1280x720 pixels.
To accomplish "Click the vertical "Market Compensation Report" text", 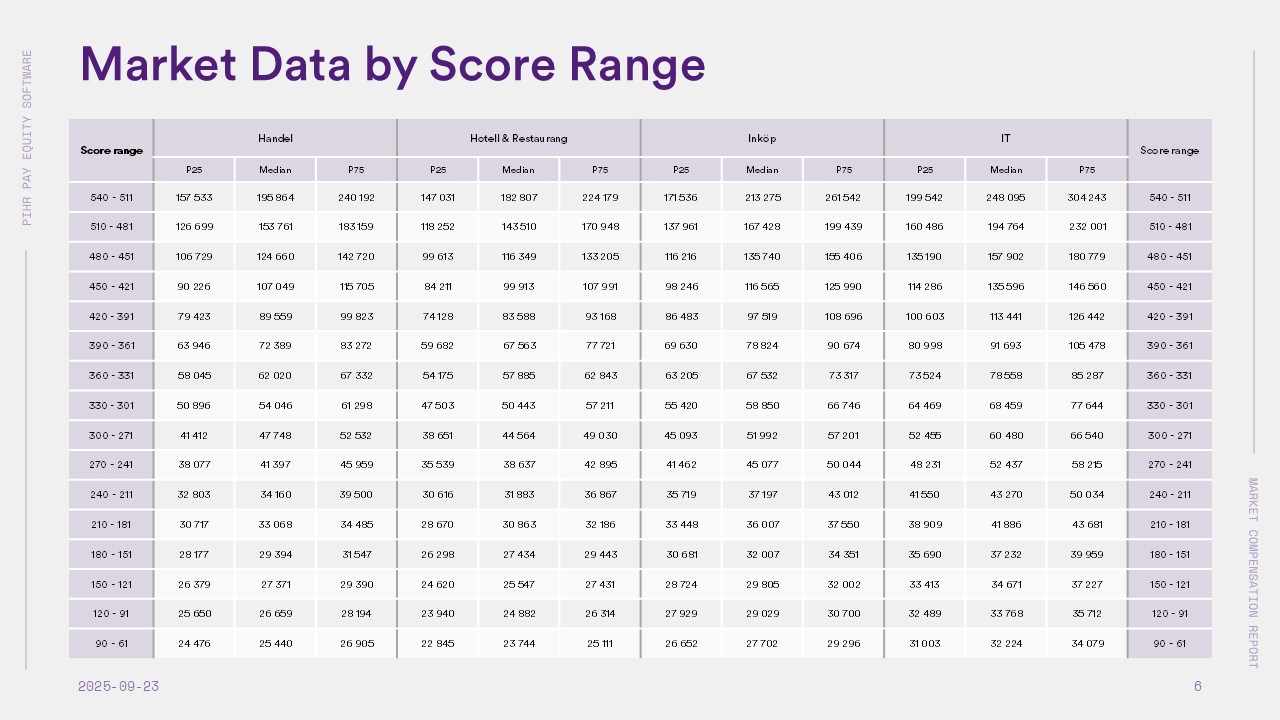I will coord(1253,572).
